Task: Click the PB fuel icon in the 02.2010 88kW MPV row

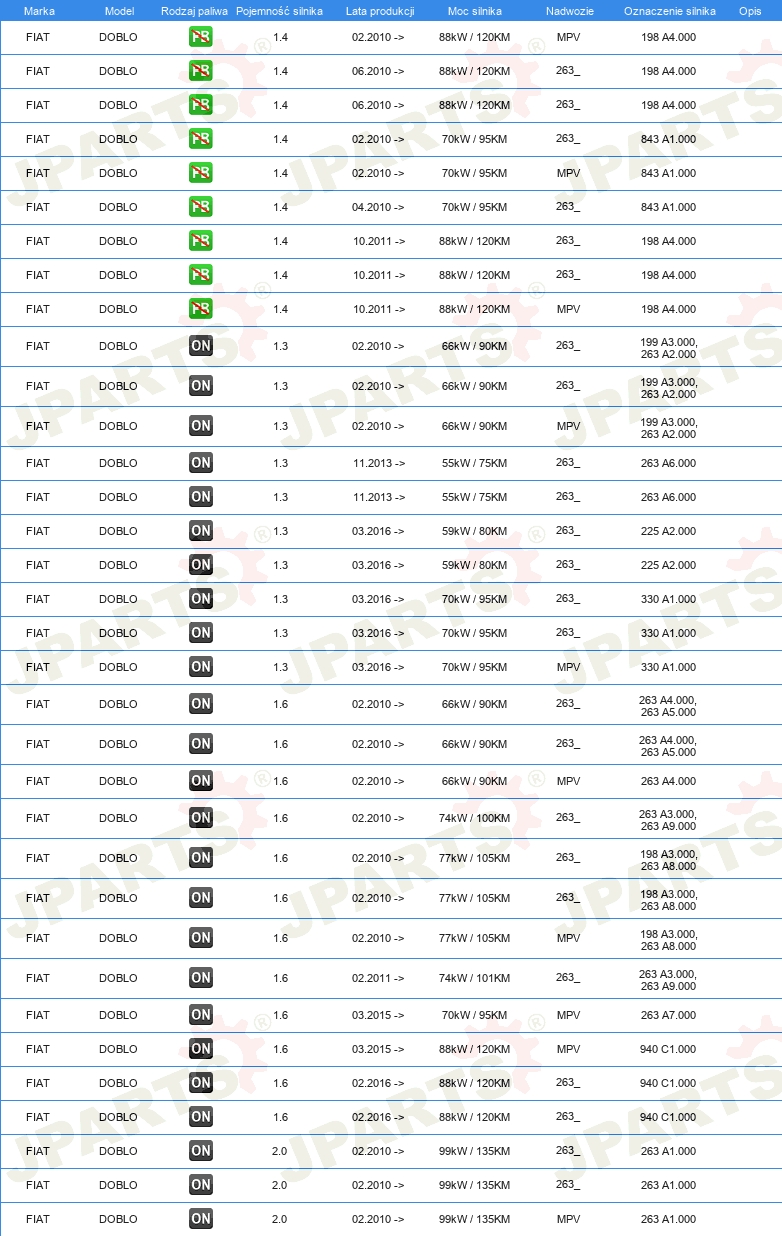Action: (200, 38)
